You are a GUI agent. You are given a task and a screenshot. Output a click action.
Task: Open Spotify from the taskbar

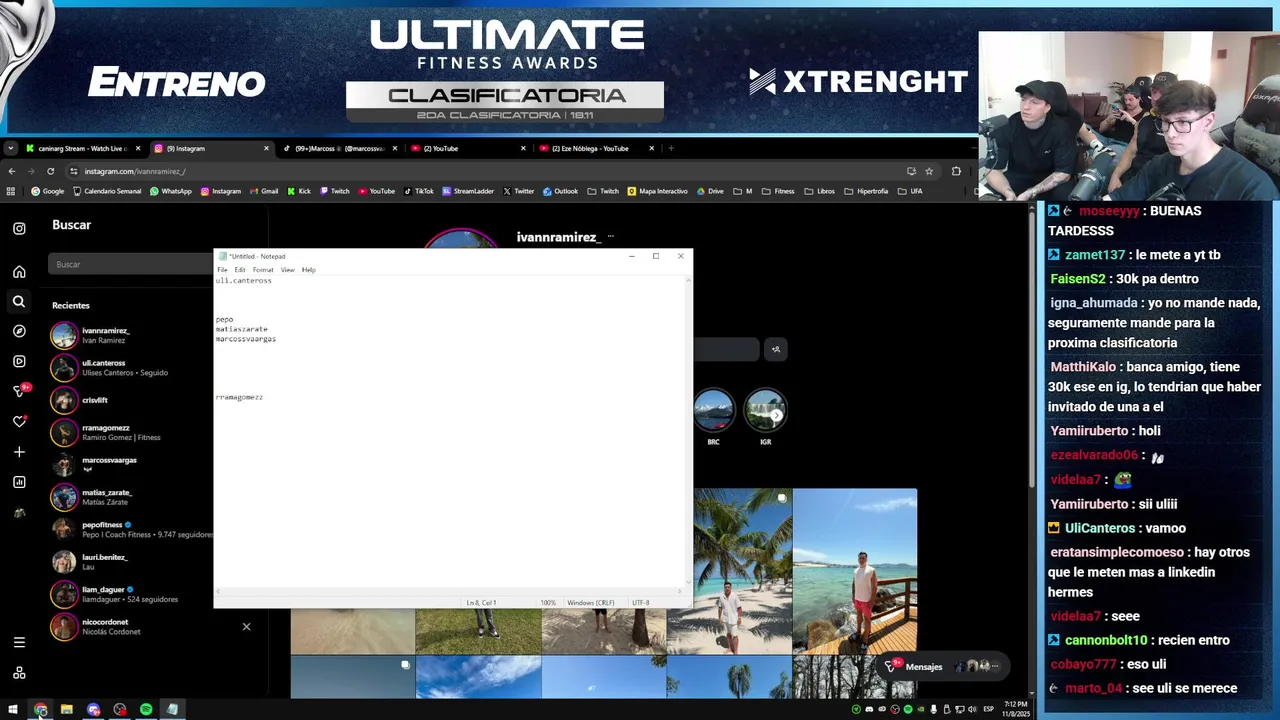tap(146, 710)
